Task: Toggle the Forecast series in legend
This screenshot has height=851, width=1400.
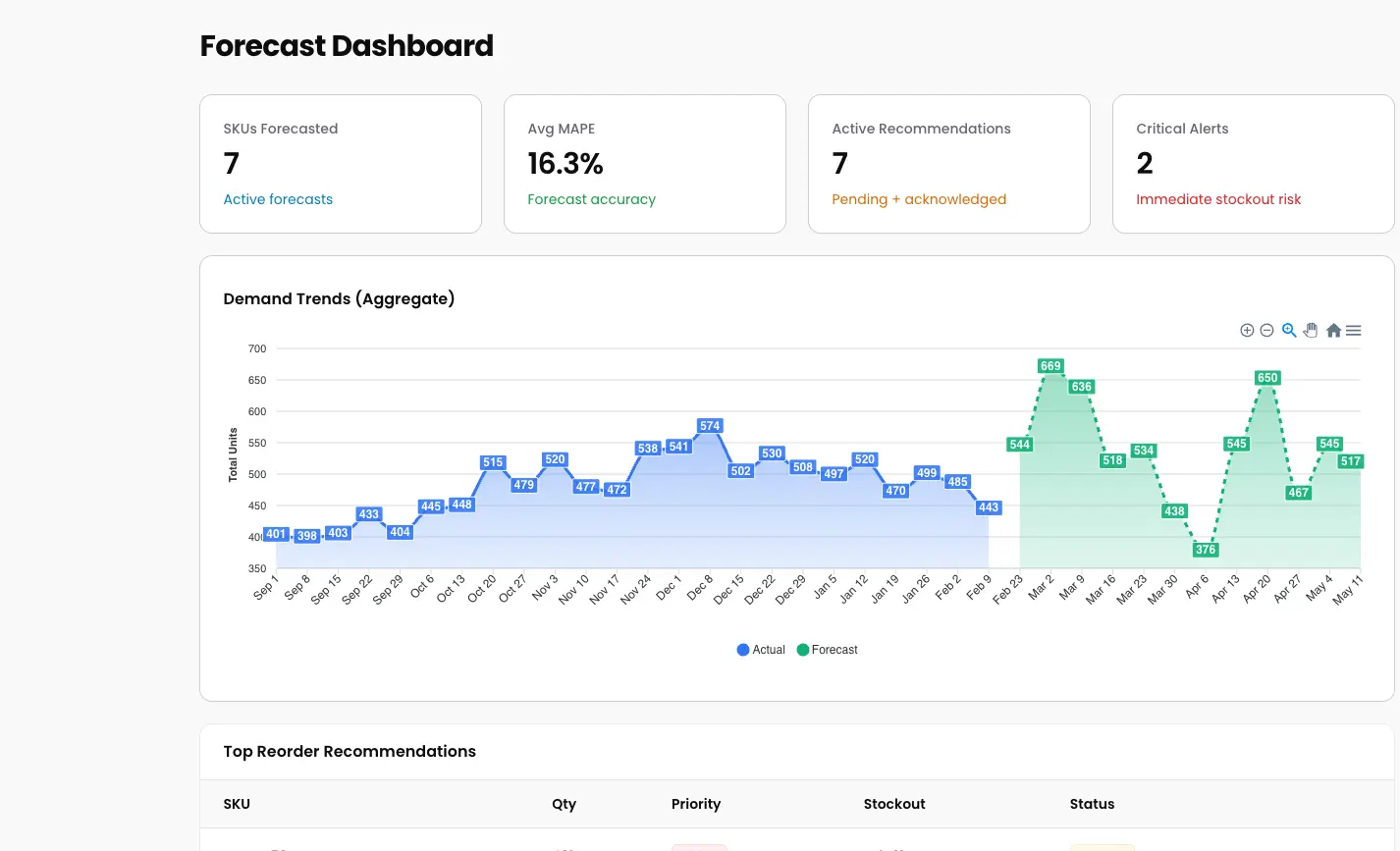Action: pyautogui.click(x=828, y=650)
